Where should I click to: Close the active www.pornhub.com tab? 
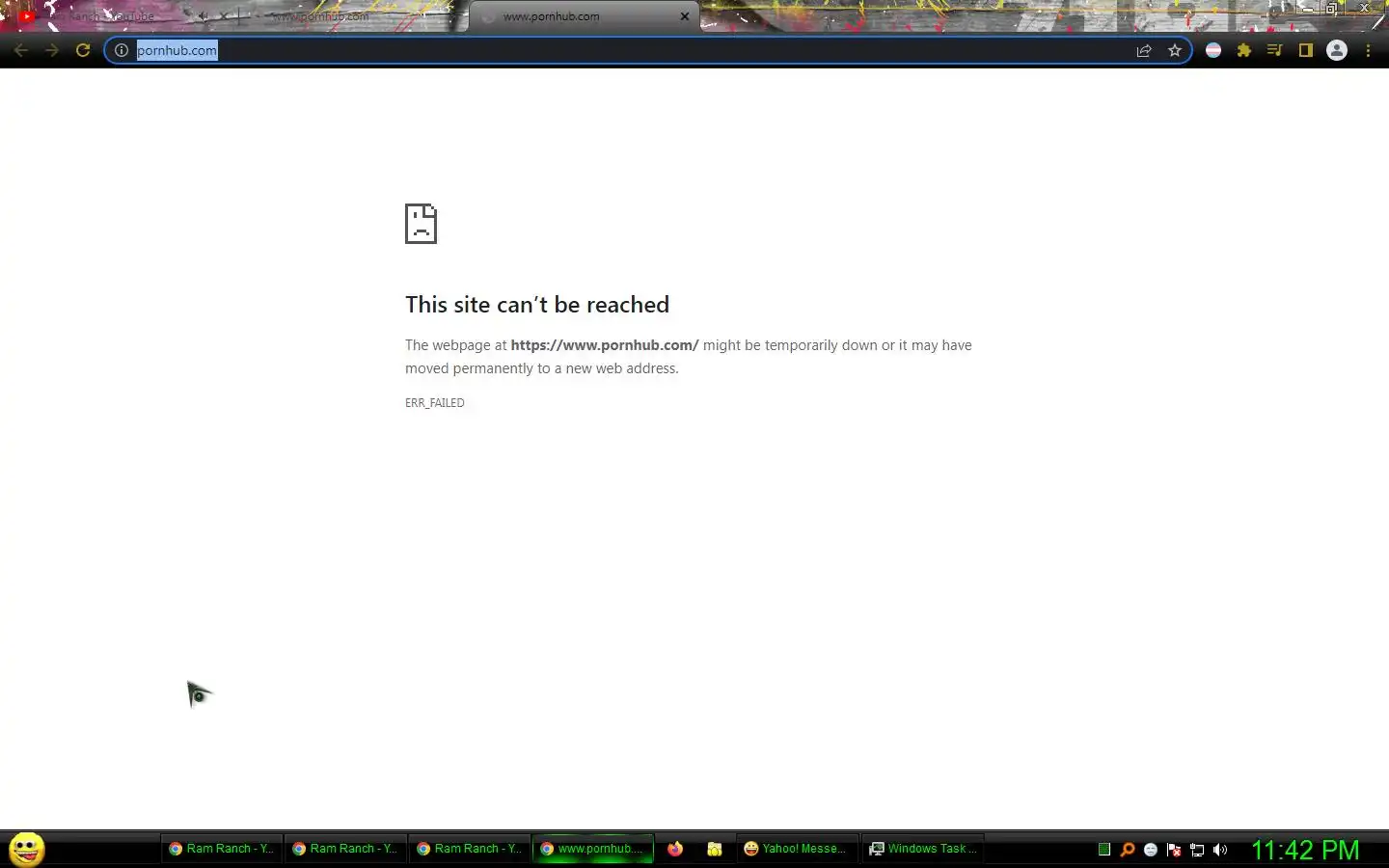pos(685,16)
